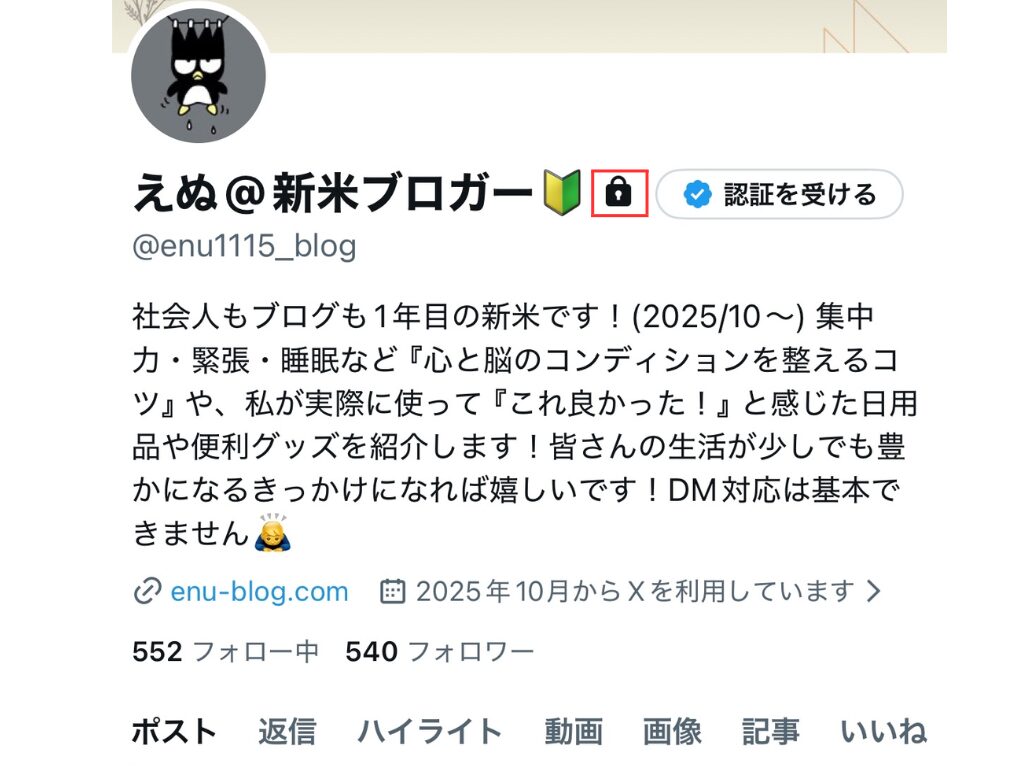This screenshot has height=768, width=1024.
Task: View the 540 フォロワー list
Action: [440, 652]
